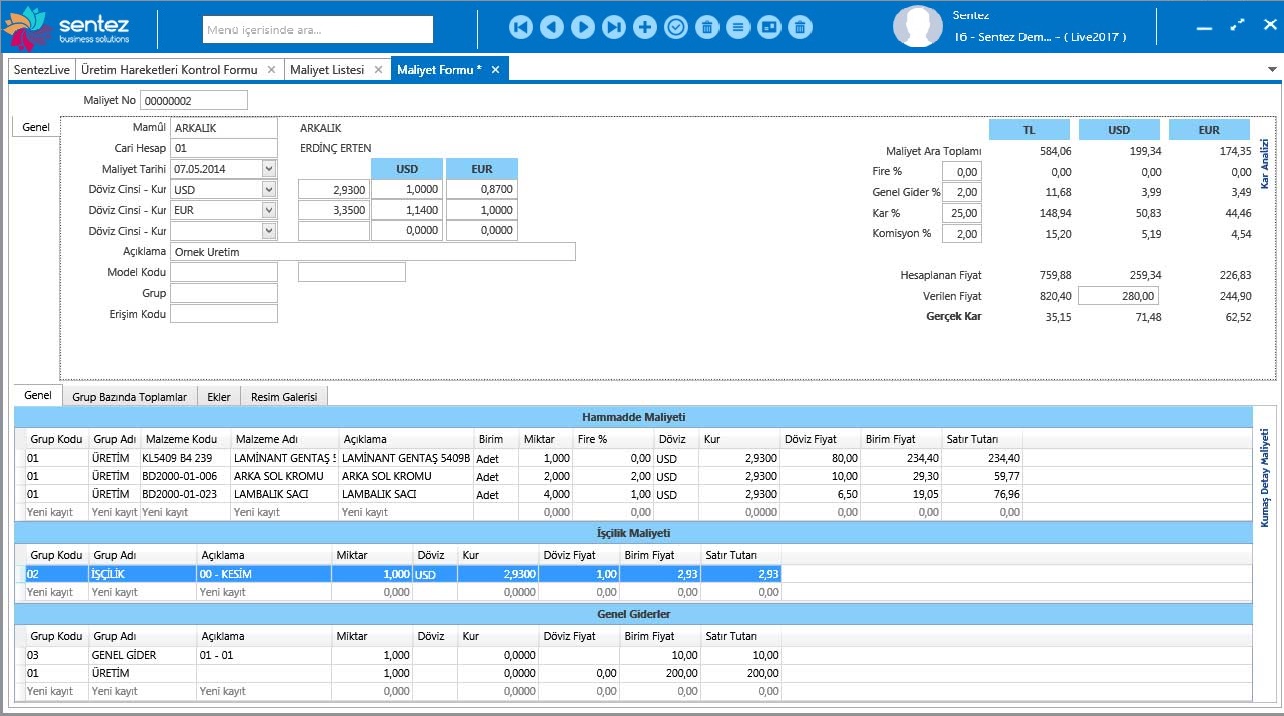Select the lower Genel tab above Hammadde
Screen dimensions: 1284x716
tap(38, 396)
